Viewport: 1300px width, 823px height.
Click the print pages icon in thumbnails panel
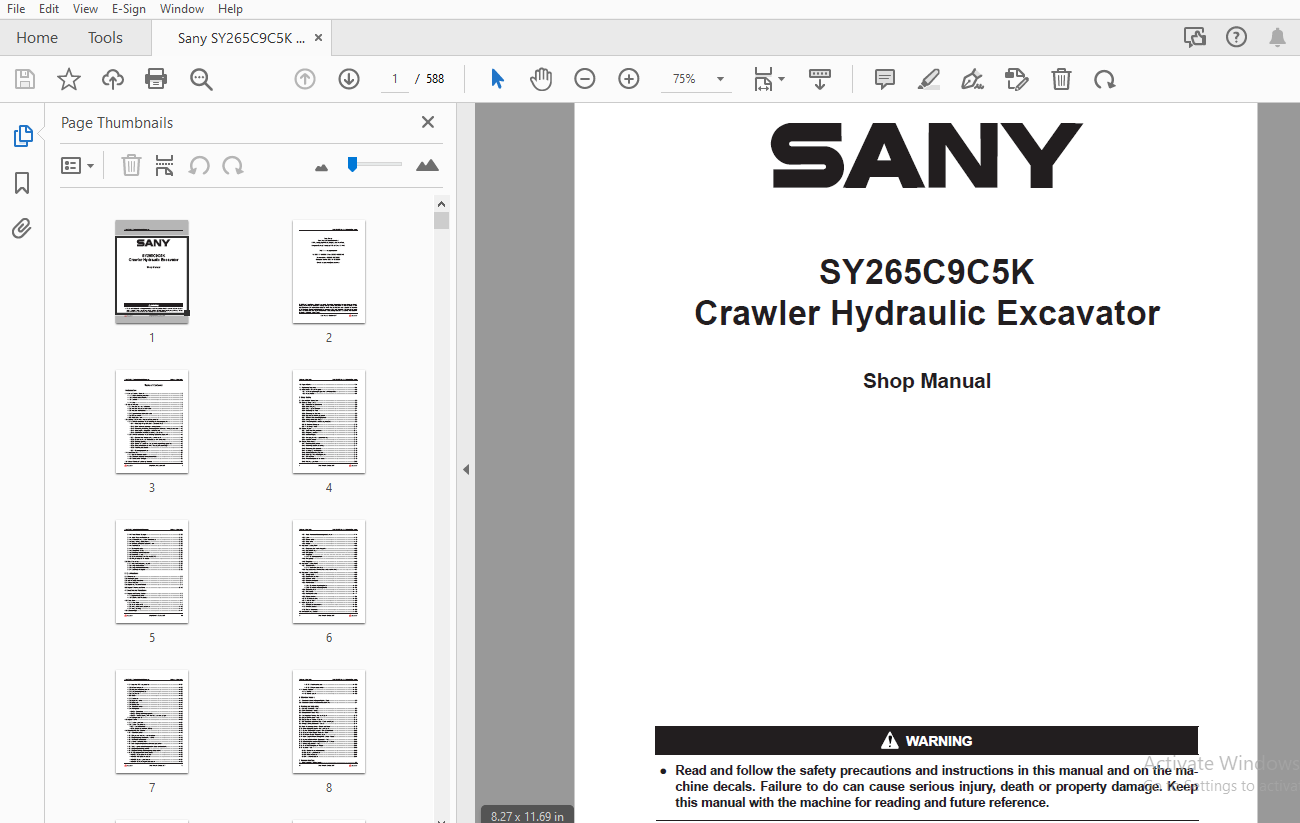(165, 165)
